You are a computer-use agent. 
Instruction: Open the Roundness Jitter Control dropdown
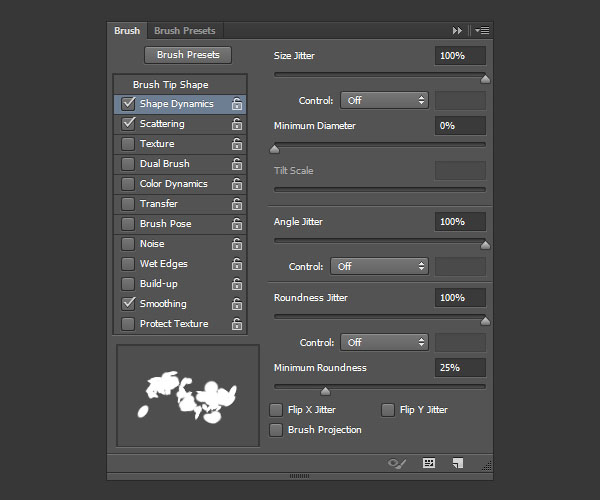[x=384, y=342]
